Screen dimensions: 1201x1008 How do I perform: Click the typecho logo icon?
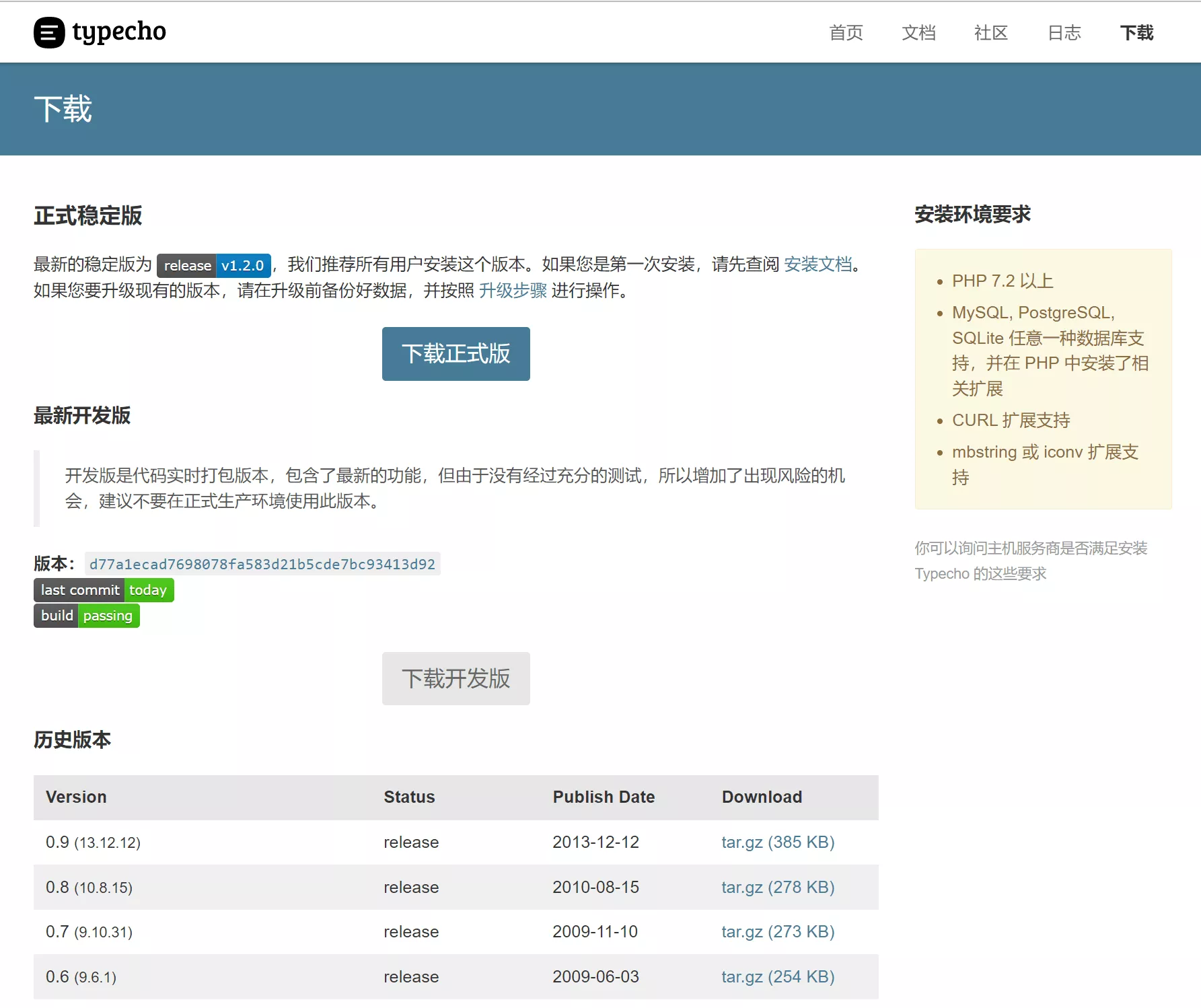click(x=49, y=32)
